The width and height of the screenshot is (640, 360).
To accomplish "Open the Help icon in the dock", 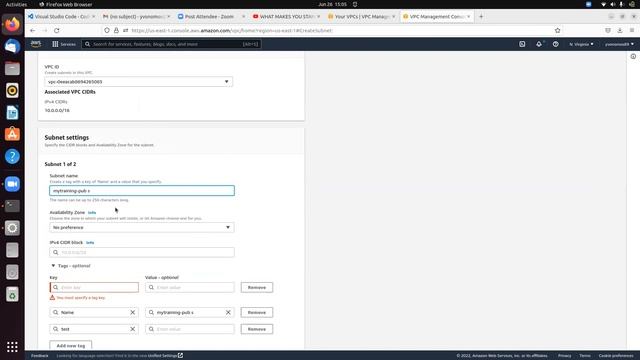I will [12, 156].
